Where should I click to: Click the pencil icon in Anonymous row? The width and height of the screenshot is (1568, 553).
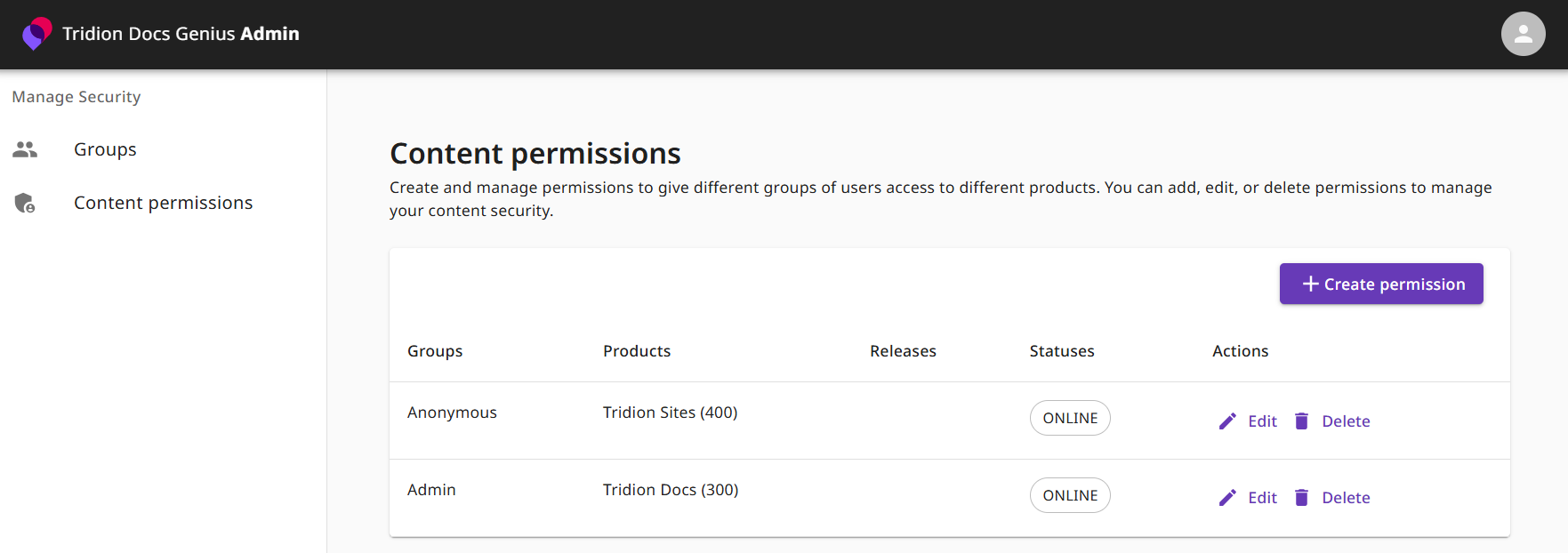[1227, 421]
